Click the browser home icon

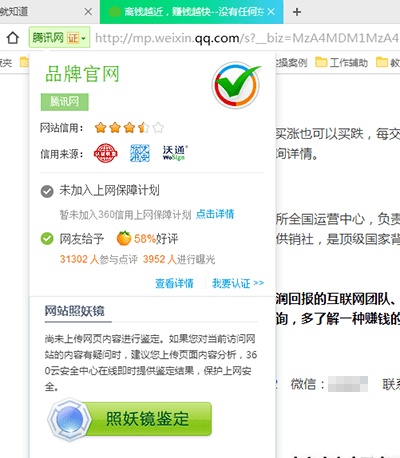click(13, 38)
